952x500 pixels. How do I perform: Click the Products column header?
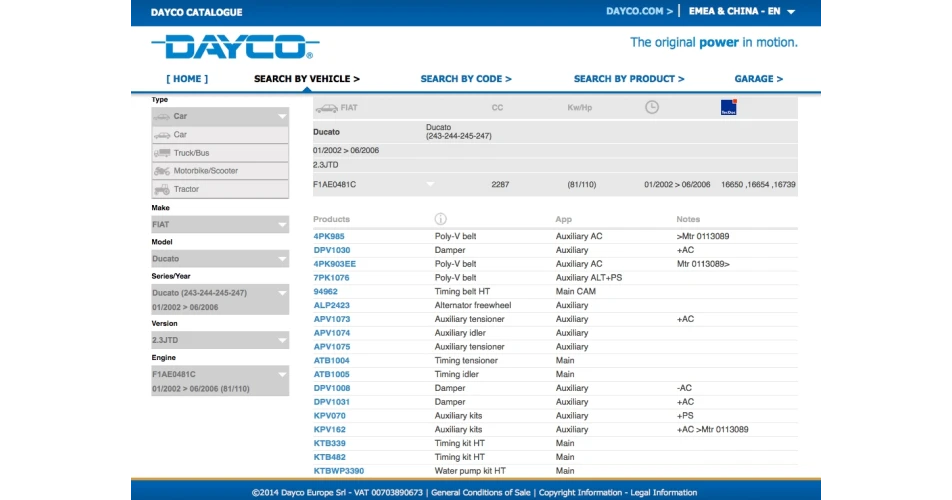point(332,219)
